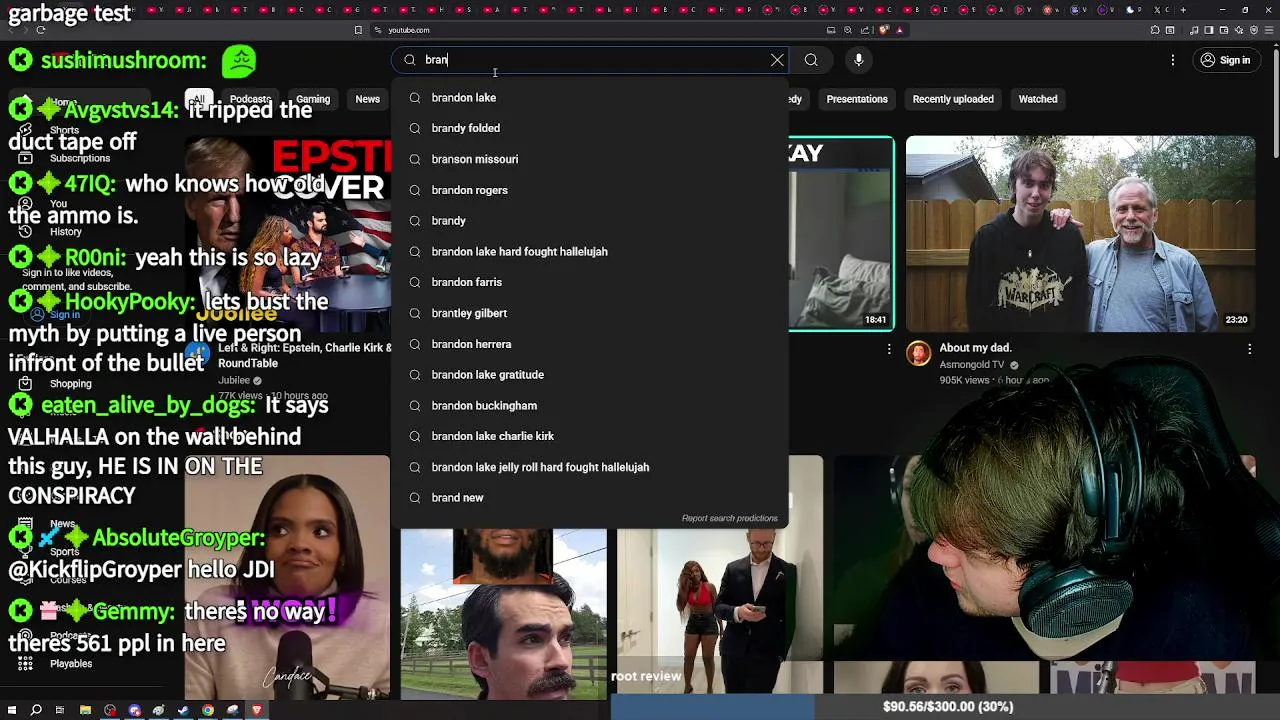Open the Brave Shields lion icon
The height and width of the screenshot is (720, 1280).
tap(883, 30)
